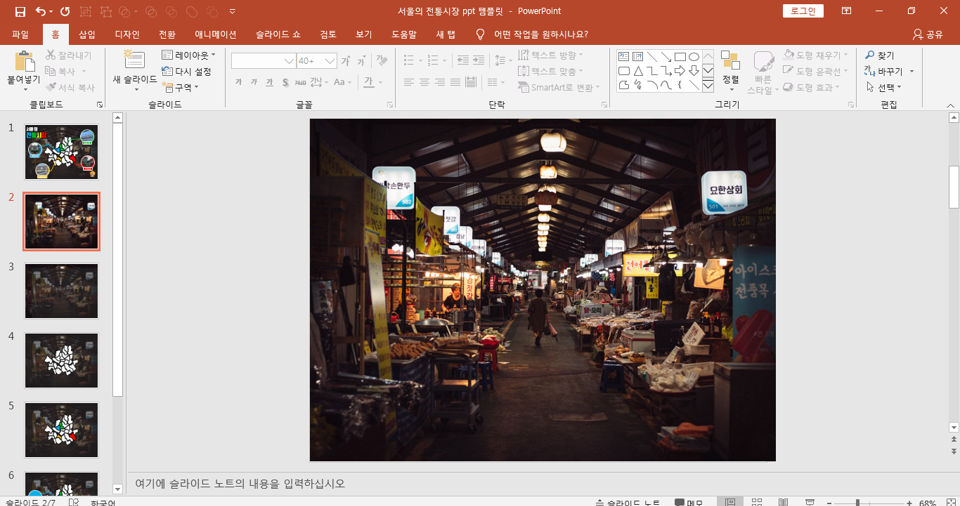Open the font size combo box
Viewport: 960px width, 506px height.
coord(317,61)
